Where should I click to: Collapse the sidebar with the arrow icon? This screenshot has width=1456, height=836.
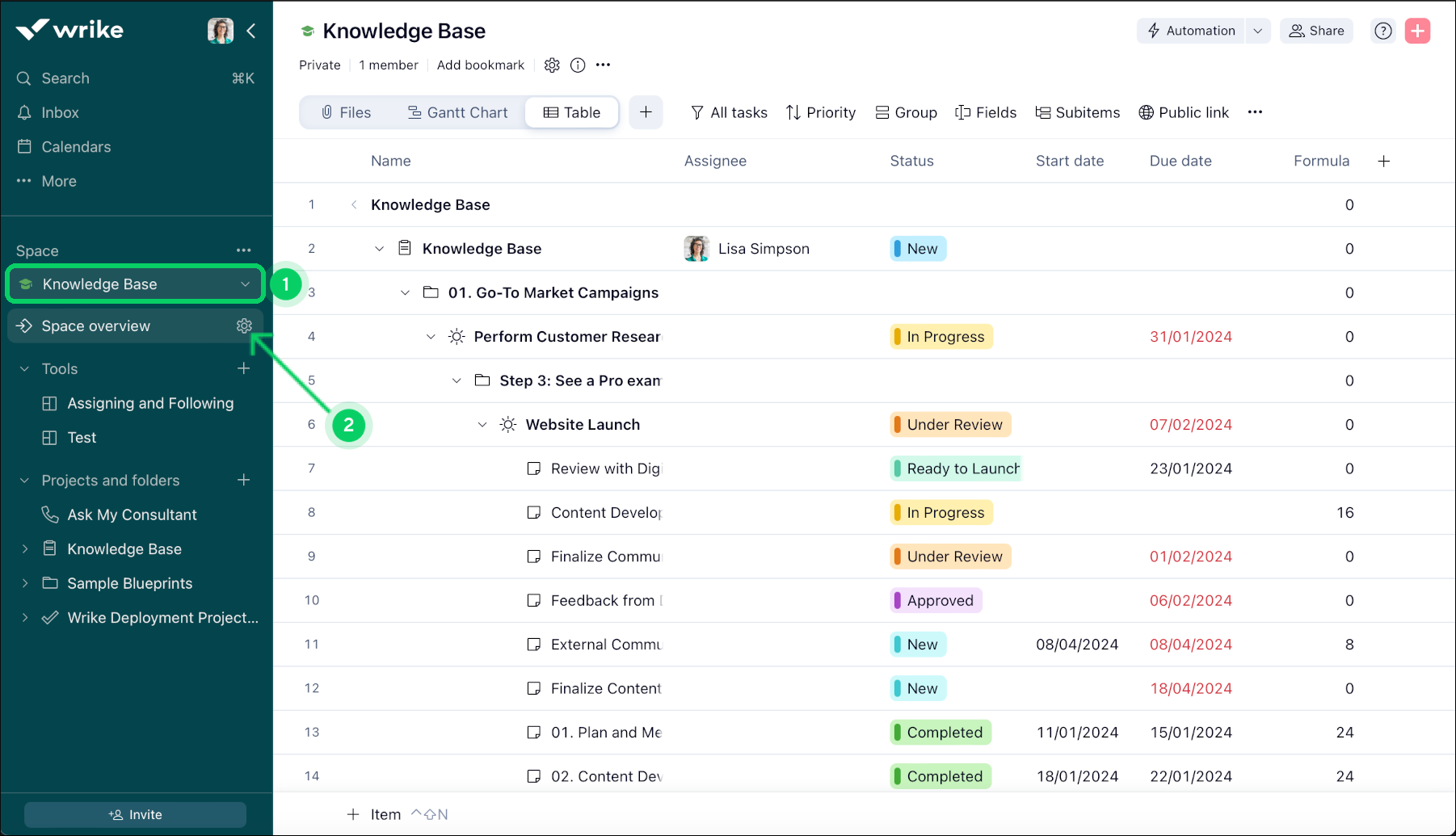pos(251,31)
